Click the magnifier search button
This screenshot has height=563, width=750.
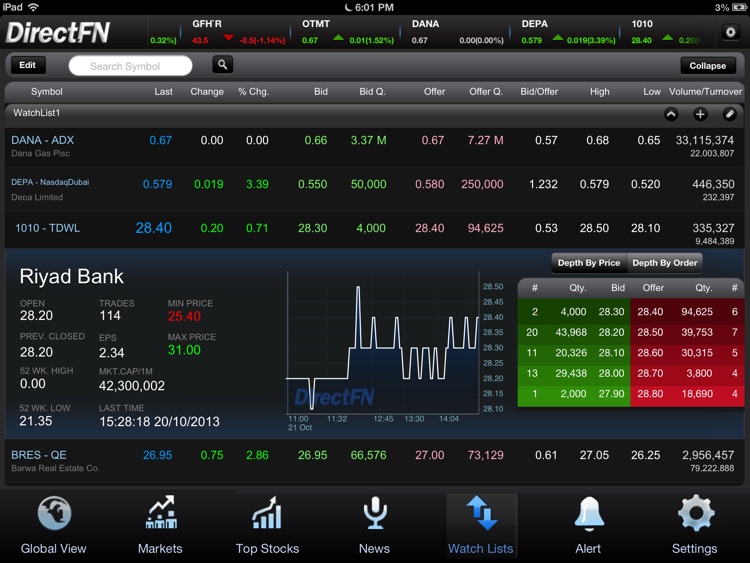tap(222, 65)
